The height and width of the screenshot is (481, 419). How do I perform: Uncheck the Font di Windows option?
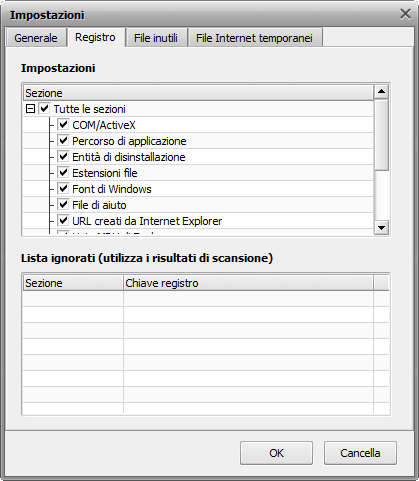click(63, 189)
